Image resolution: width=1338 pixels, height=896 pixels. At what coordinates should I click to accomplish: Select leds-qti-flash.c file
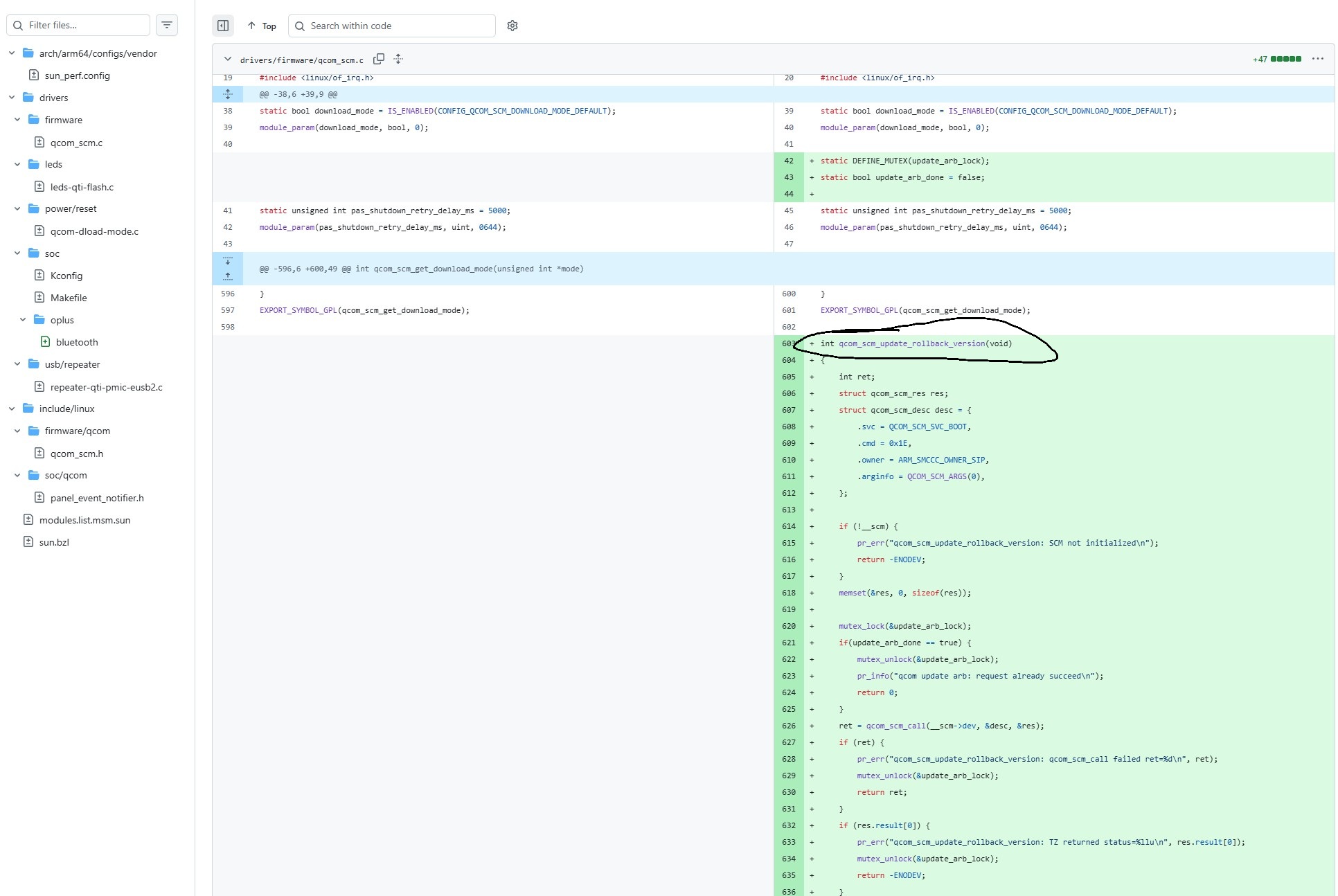click(82, 187)
